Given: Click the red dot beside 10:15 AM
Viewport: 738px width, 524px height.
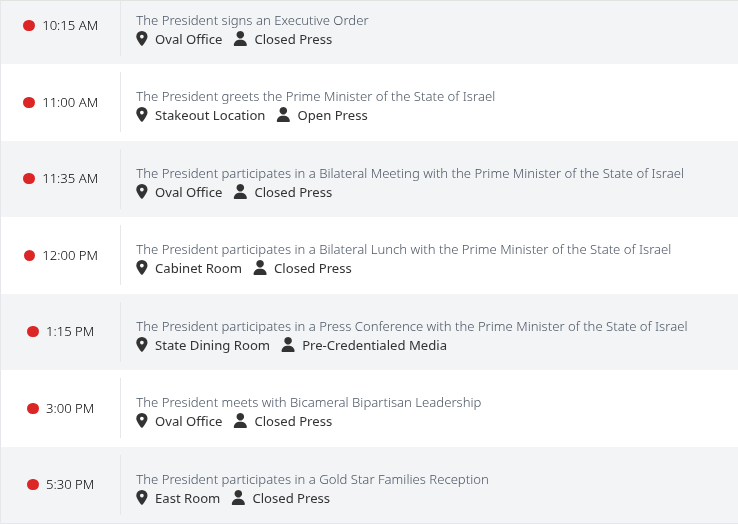Looking at the screenshot, I should pos(29,25).
